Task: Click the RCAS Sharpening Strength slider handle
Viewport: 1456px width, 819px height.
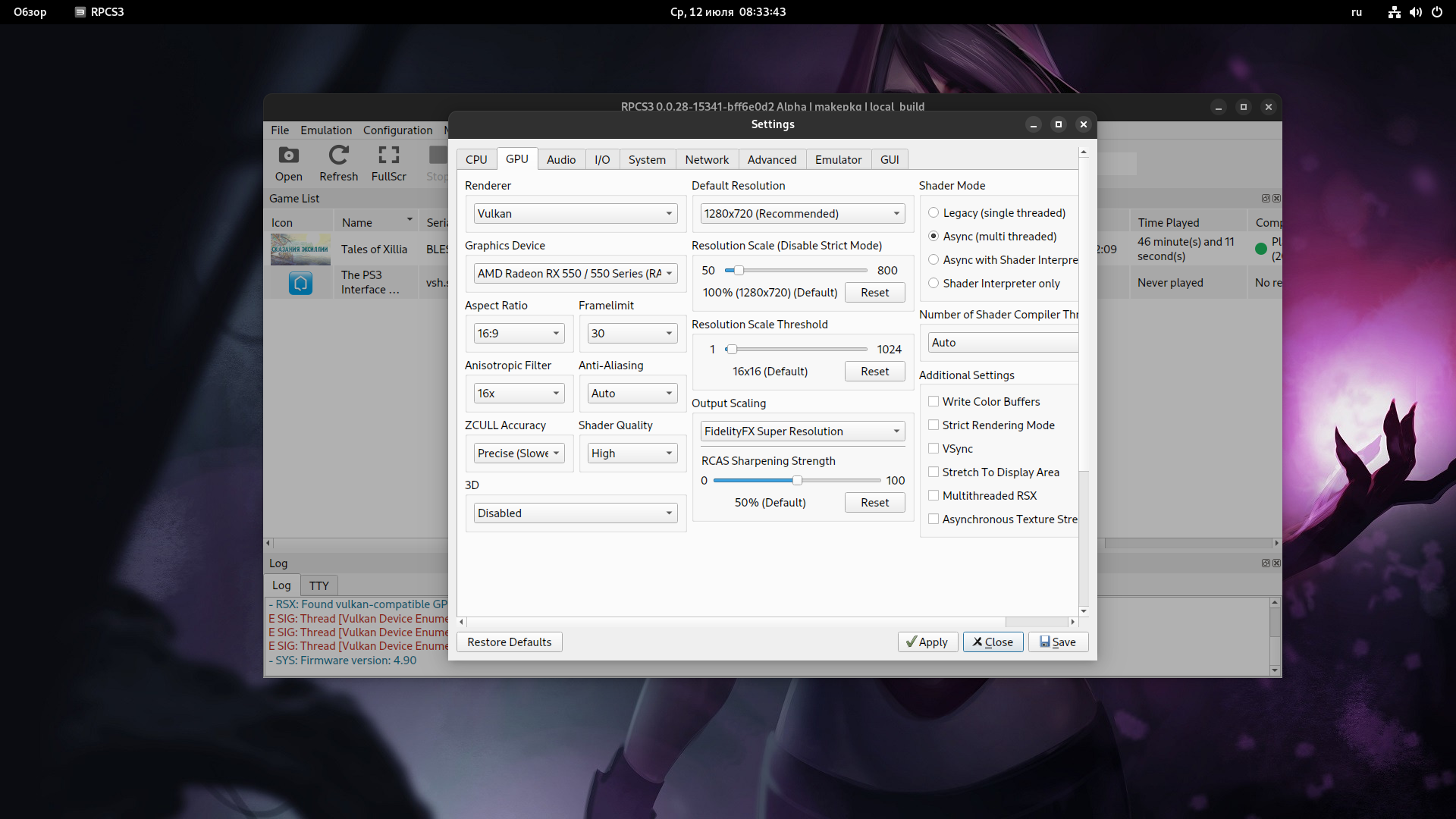Action: [797, 481]
